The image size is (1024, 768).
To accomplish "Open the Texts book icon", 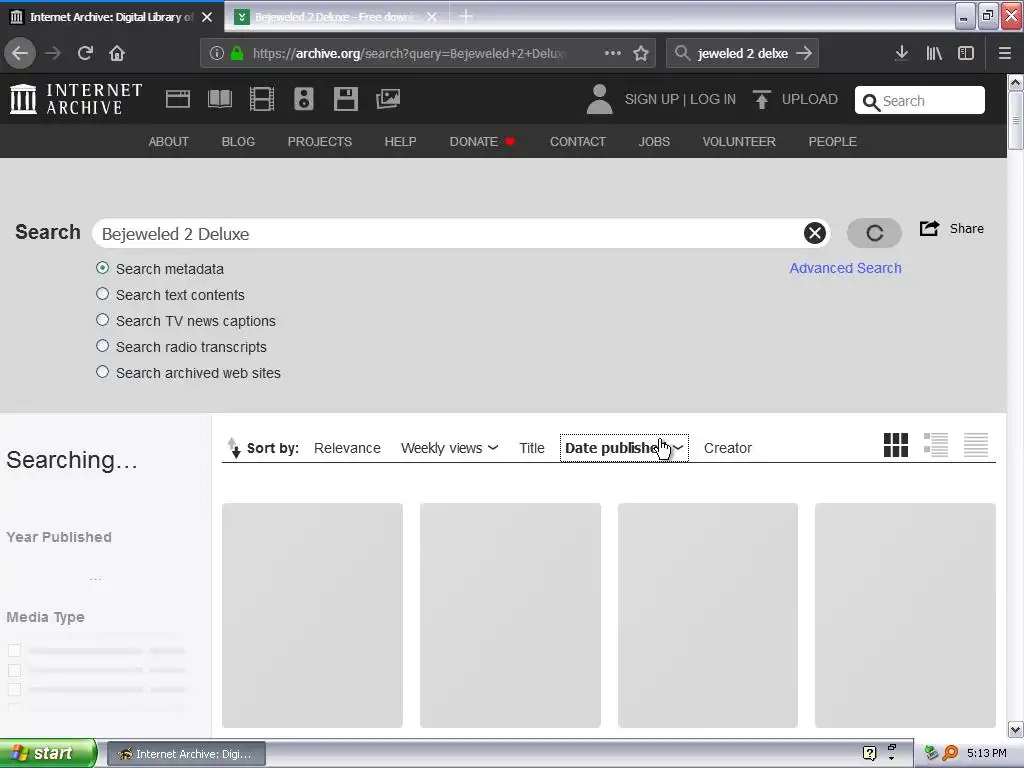I will tap(219, 99).
